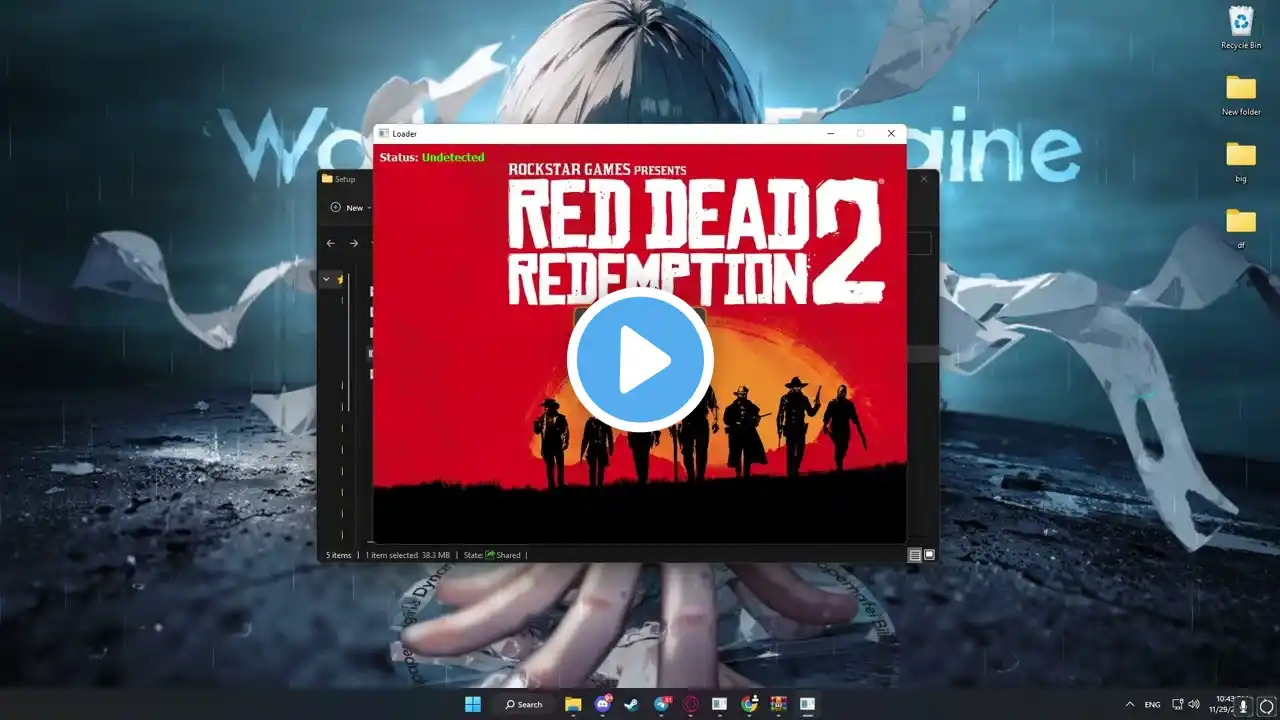Viewport: 1280px width, 720px height.
Task: Show hidden system tray icons chevron
Action: (1130, 704)
